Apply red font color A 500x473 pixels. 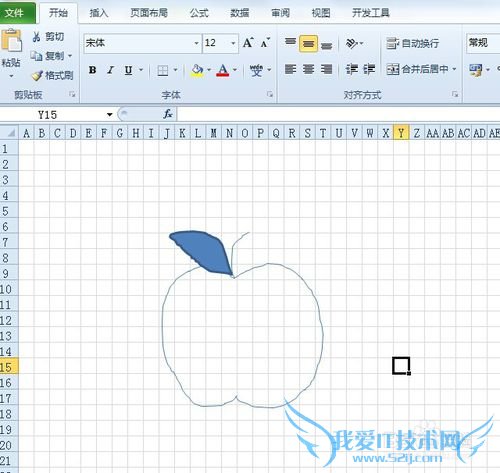[x=223, y=70]
